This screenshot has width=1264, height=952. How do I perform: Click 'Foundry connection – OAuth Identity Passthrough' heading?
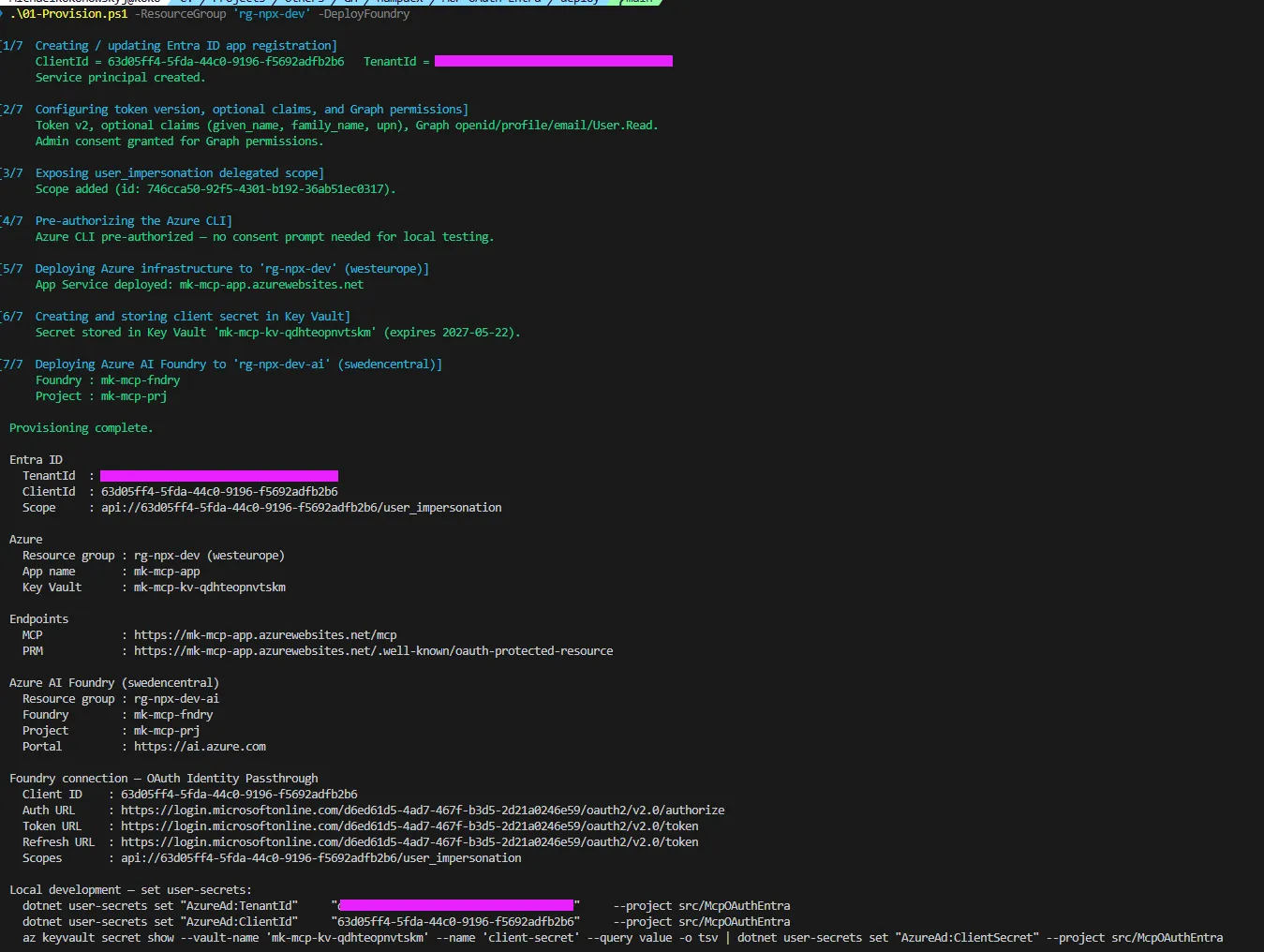click(164, 779)
